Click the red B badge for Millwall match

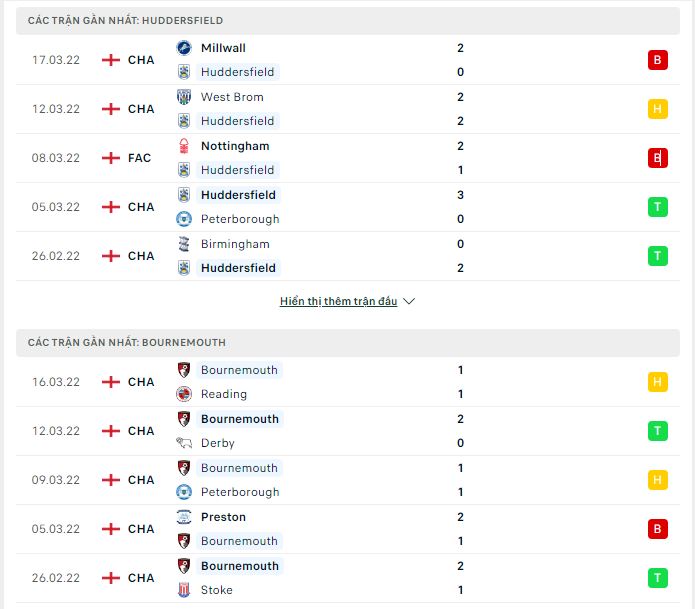pyautogui.click(x=657, y=60)
